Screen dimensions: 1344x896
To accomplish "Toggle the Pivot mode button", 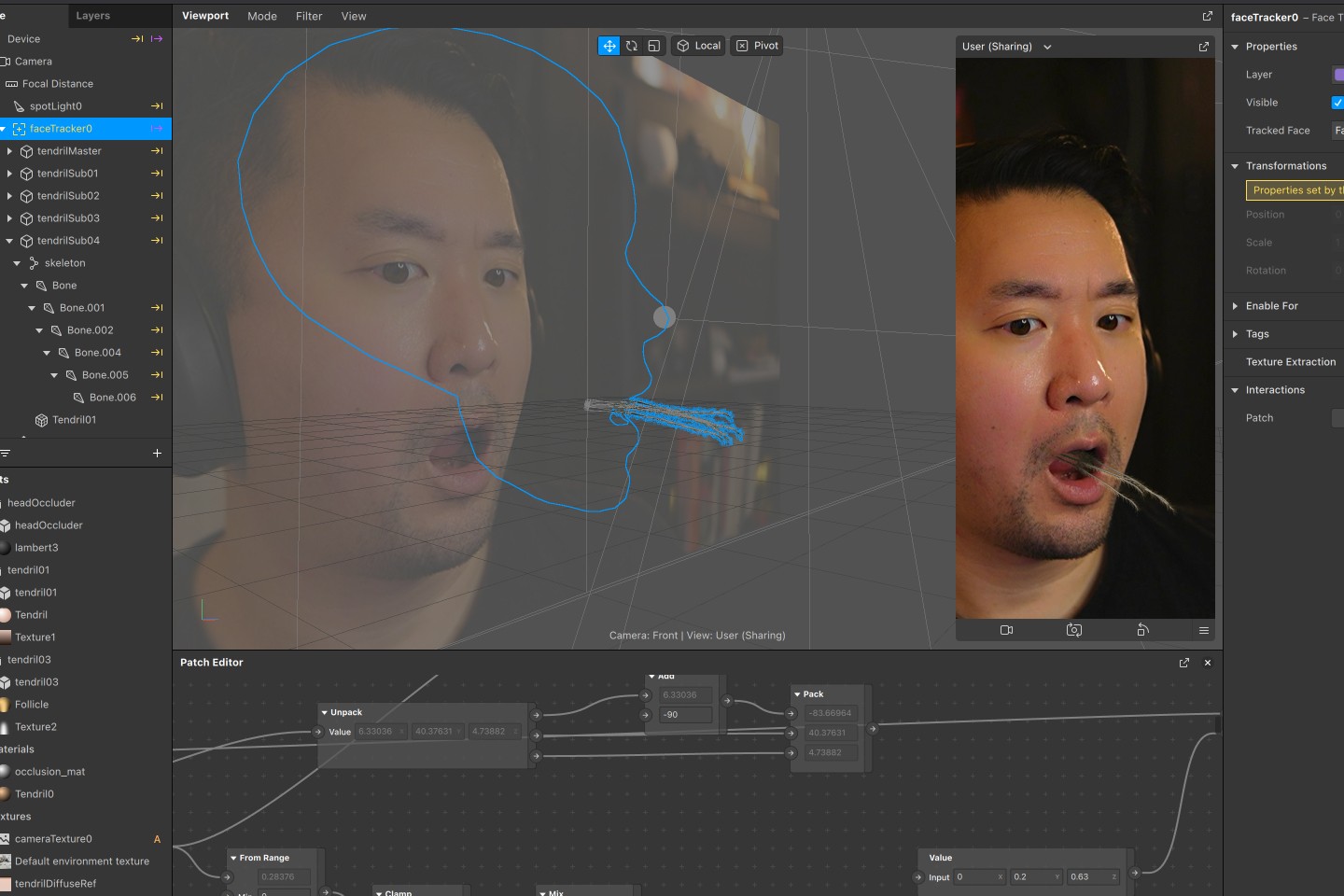I will (757, 46).
